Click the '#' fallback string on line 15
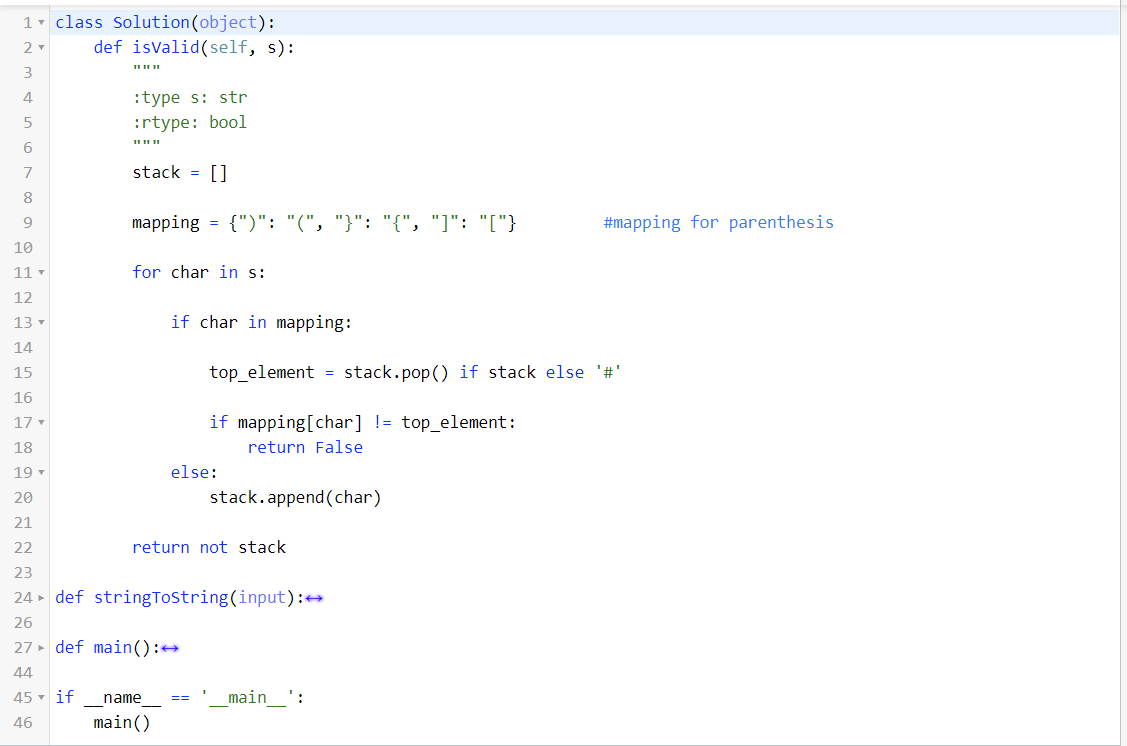1127x746 pixels. (608, 373)
